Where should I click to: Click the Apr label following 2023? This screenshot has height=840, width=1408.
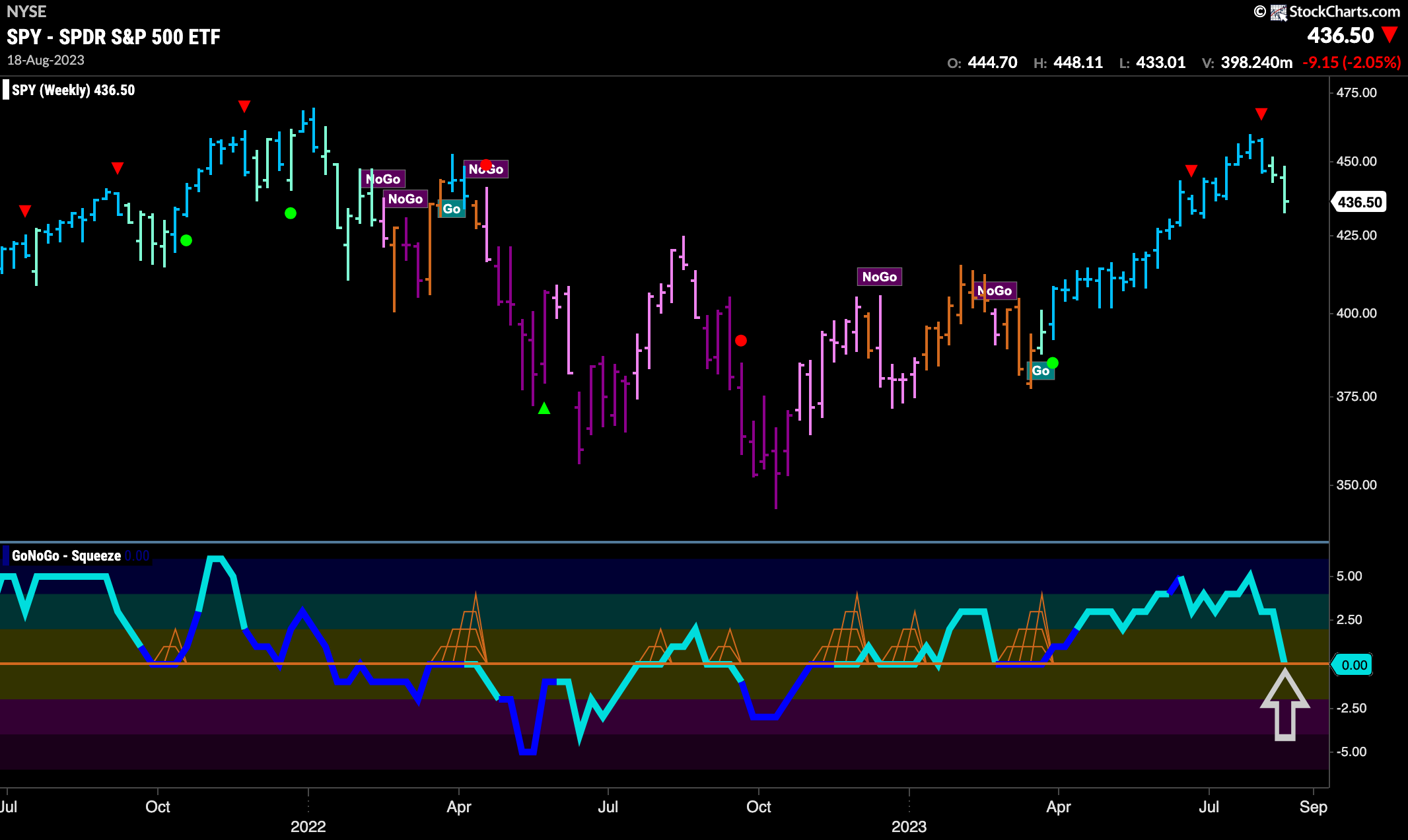coord(1059,806)
